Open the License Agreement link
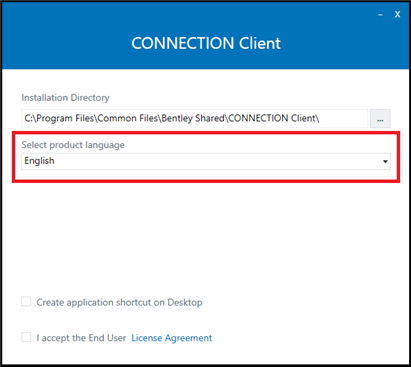Screen dimensions: 411x367 (172, 338)
